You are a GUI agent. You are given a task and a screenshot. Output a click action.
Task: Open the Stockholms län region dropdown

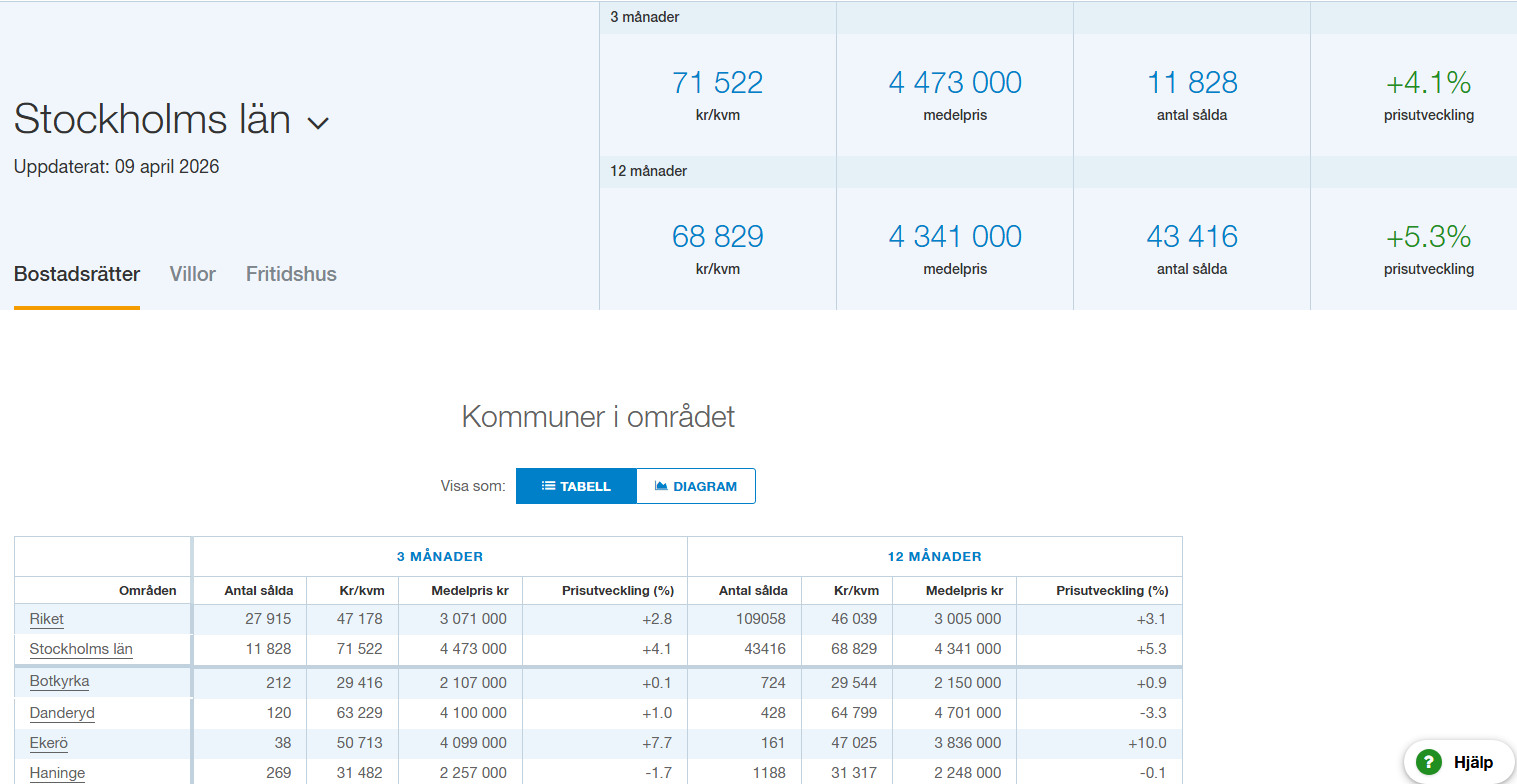tap(318, 123)
